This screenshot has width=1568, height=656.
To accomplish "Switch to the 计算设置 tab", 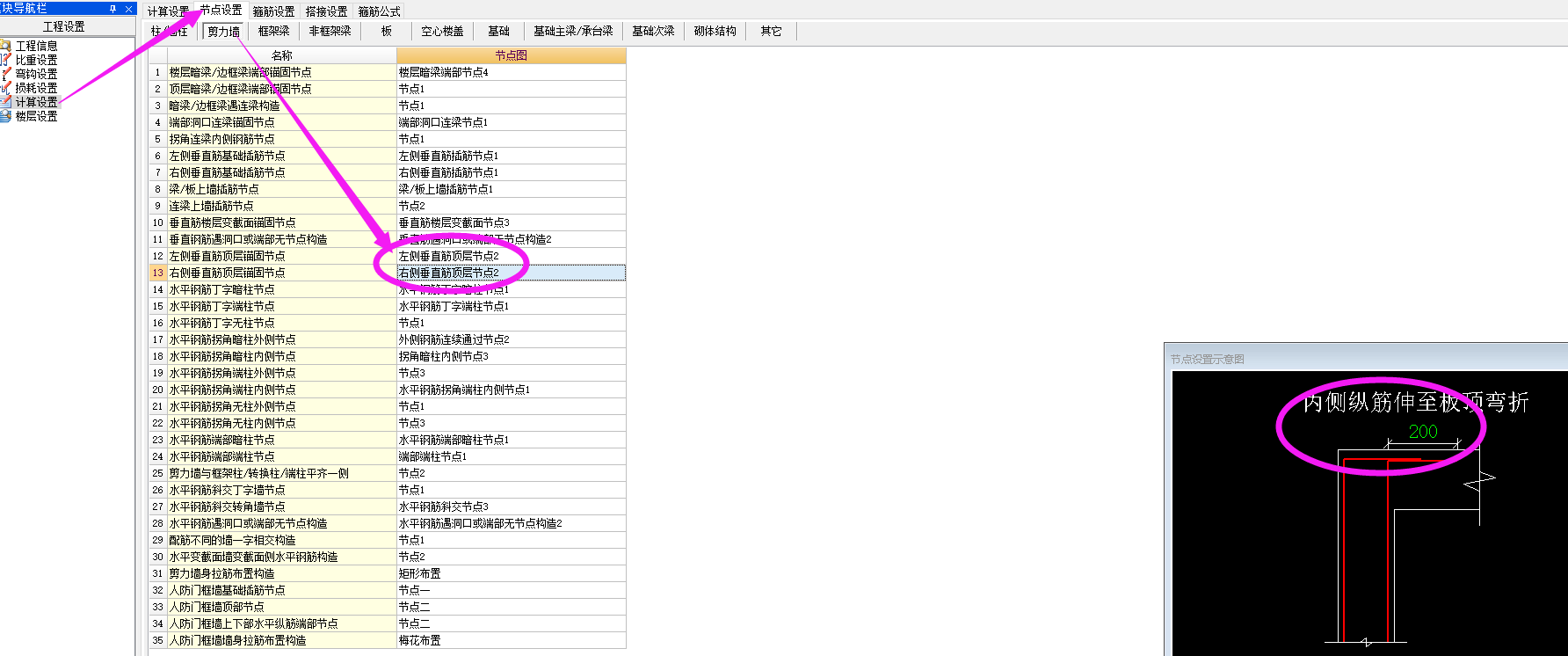I will pos(168,11).
